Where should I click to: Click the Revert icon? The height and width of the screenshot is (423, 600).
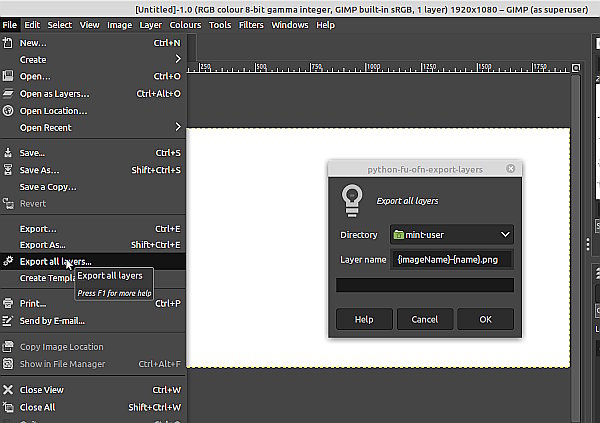point(8,203)
